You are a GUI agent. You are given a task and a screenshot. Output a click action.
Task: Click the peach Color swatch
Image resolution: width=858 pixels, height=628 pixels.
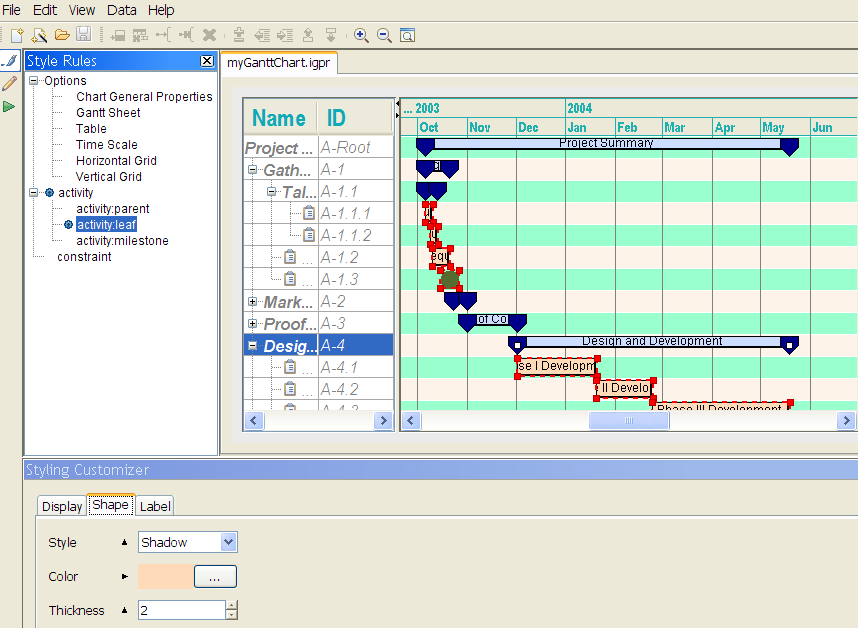tap(164, 576)
